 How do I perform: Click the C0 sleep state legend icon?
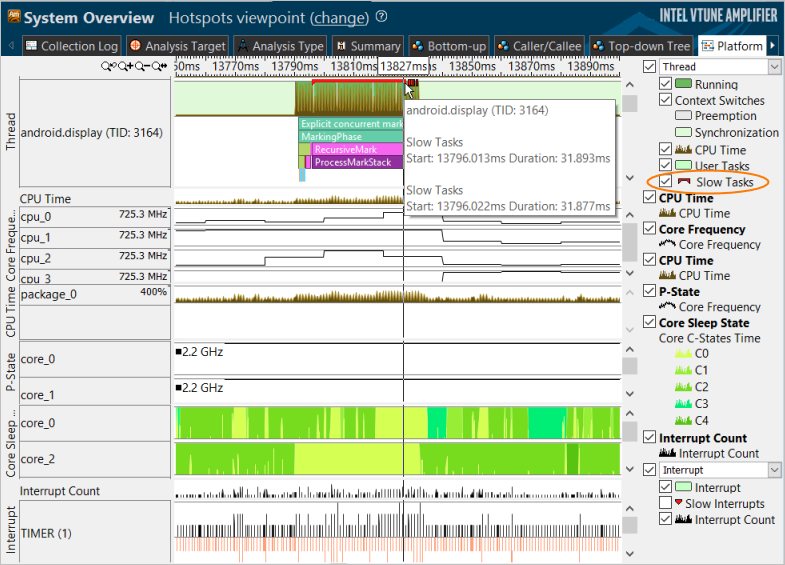(683, 353)
